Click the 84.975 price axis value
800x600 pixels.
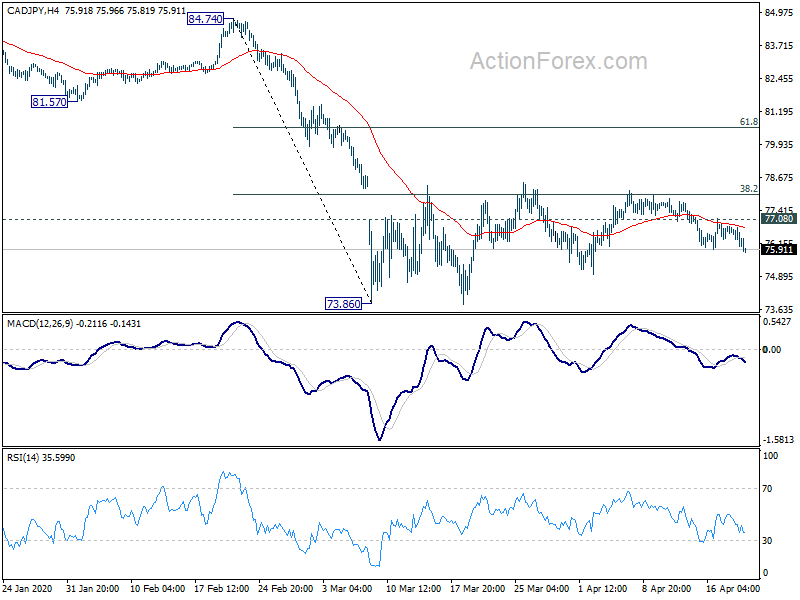[x=779, y=13]
